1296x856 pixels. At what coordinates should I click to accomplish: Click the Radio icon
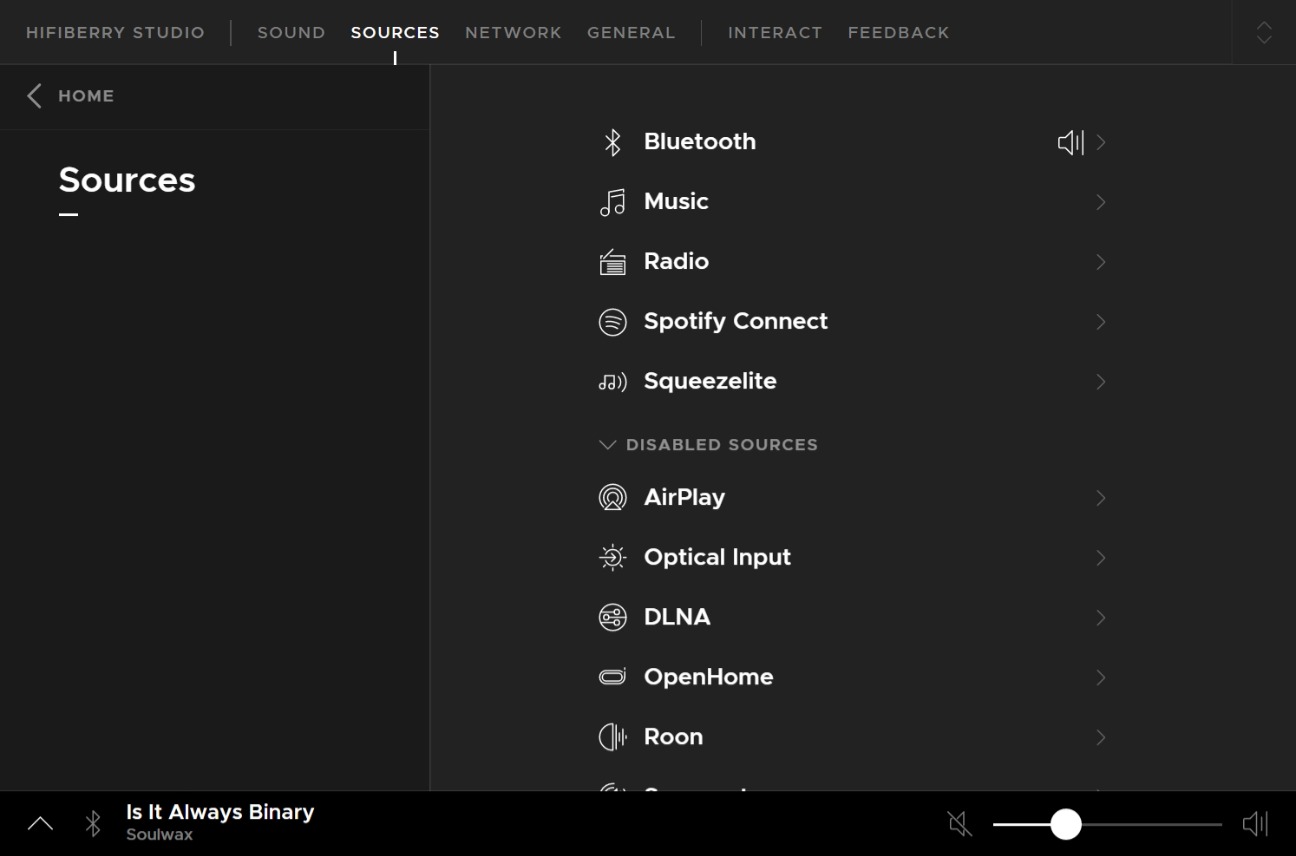612,262
